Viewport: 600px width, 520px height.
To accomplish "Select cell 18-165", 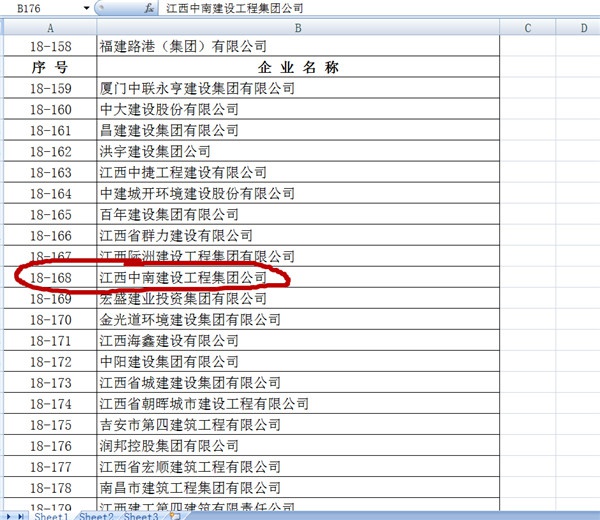I will click(x=50, y=214).
